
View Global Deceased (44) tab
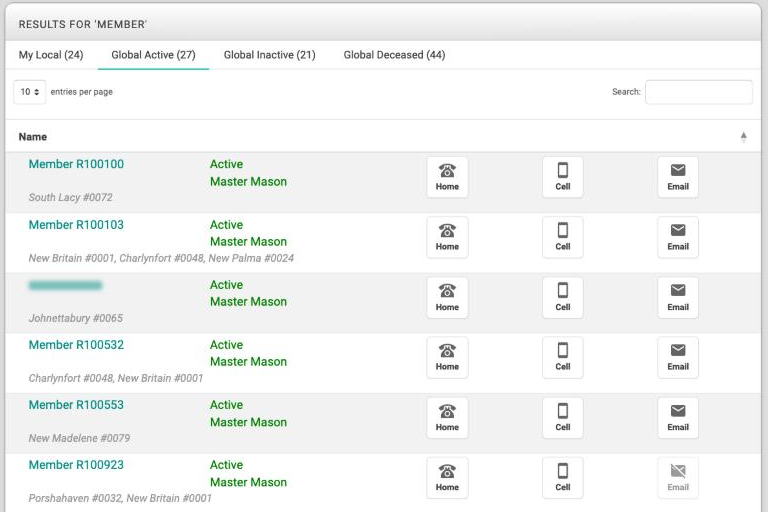pos(394,55)
